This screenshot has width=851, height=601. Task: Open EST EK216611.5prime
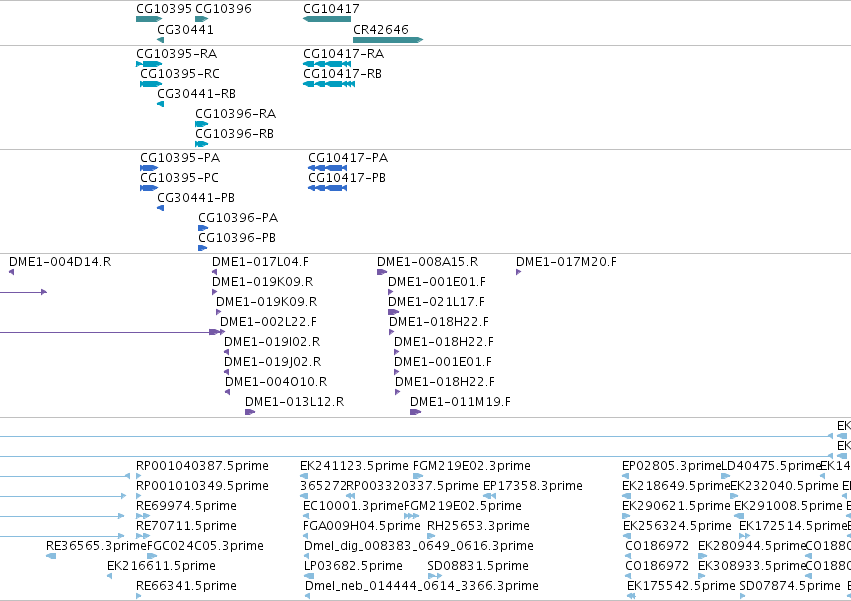point(161,567)
